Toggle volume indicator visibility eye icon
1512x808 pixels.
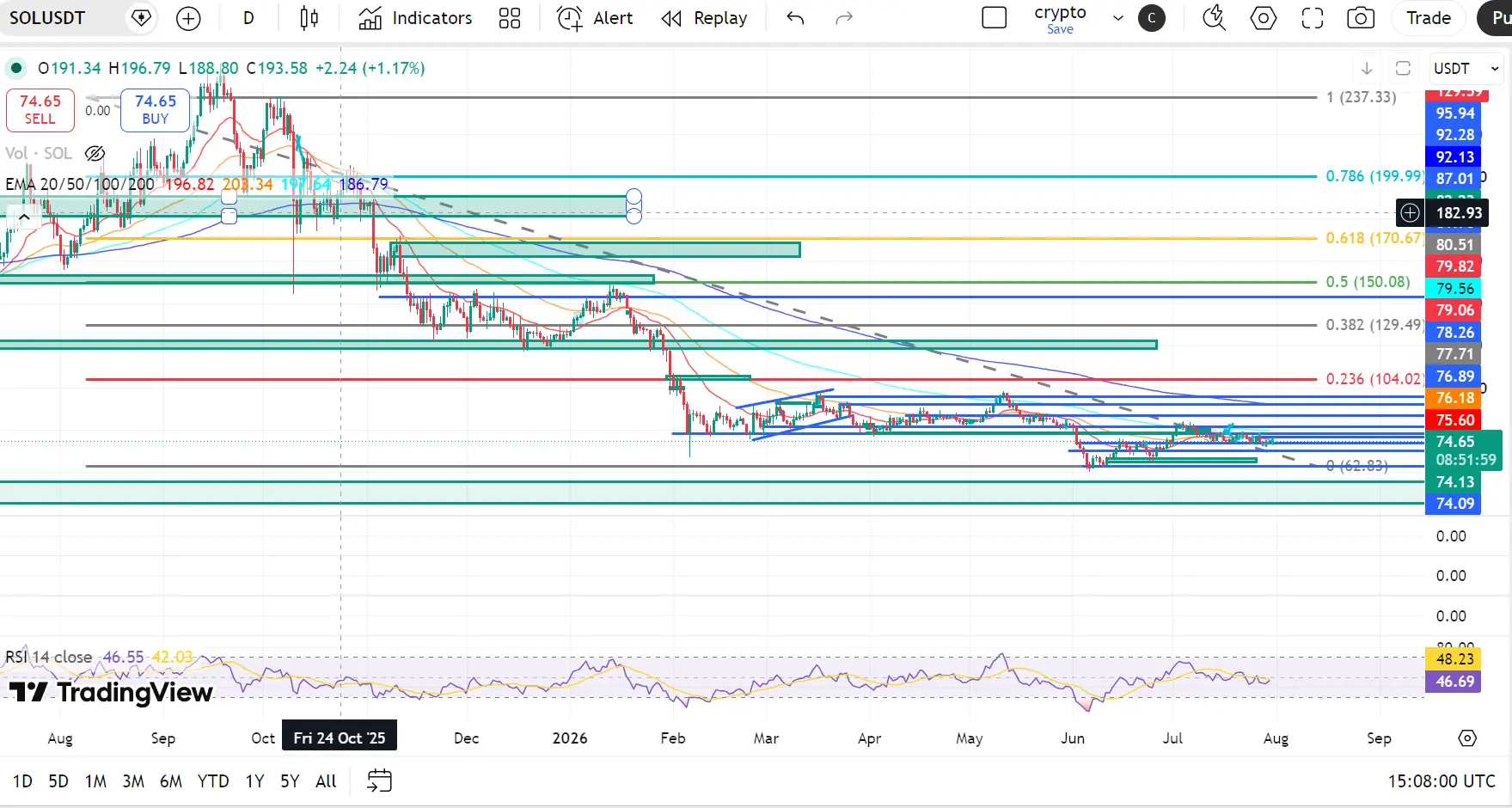pyautogui.click(x=95, y=153)
